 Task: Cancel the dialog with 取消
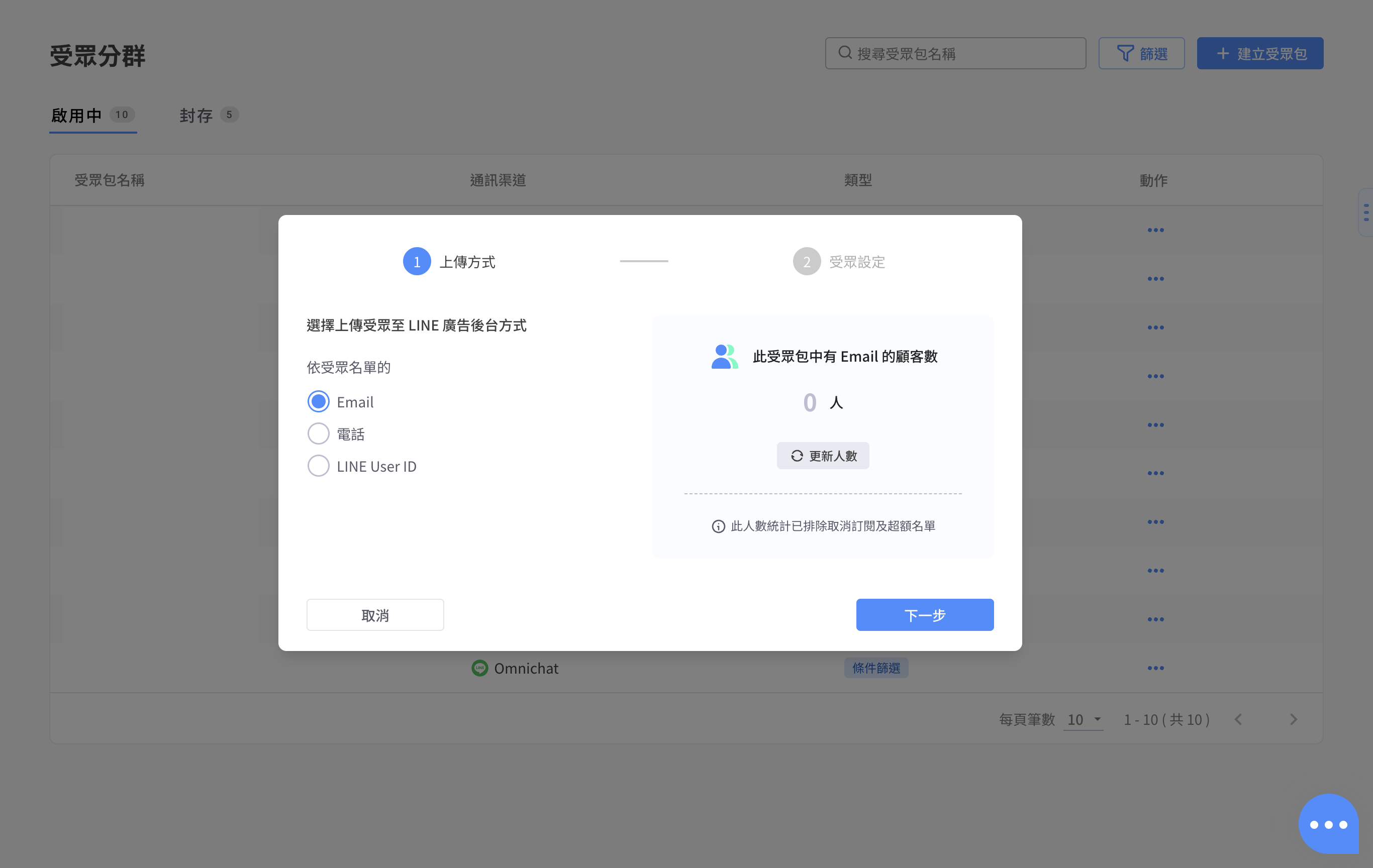click(x=374, y=614)
